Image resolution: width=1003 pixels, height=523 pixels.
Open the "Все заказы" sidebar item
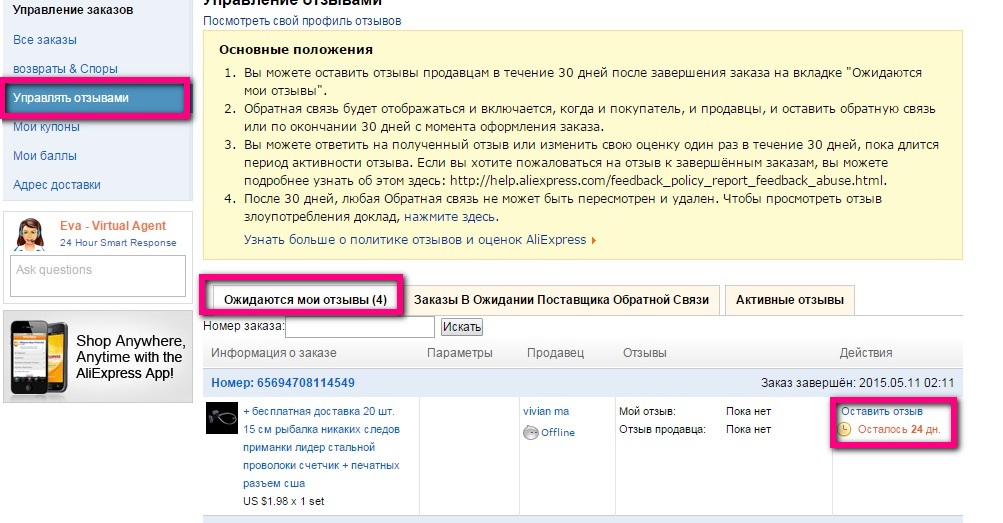45,40
